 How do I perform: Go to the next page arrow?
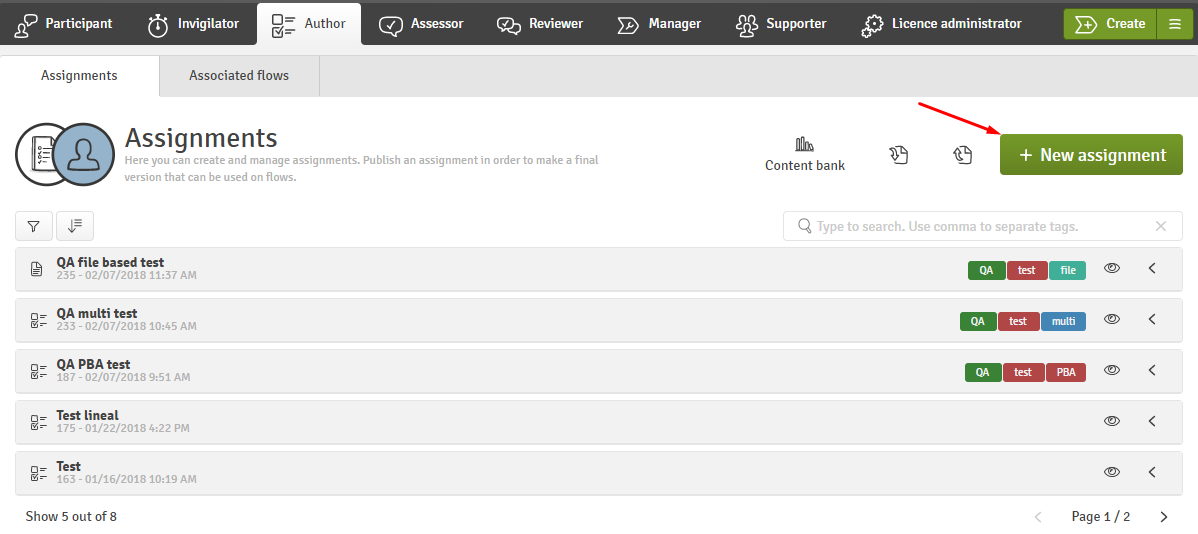pyautogui.click(x=1164, y=517)
